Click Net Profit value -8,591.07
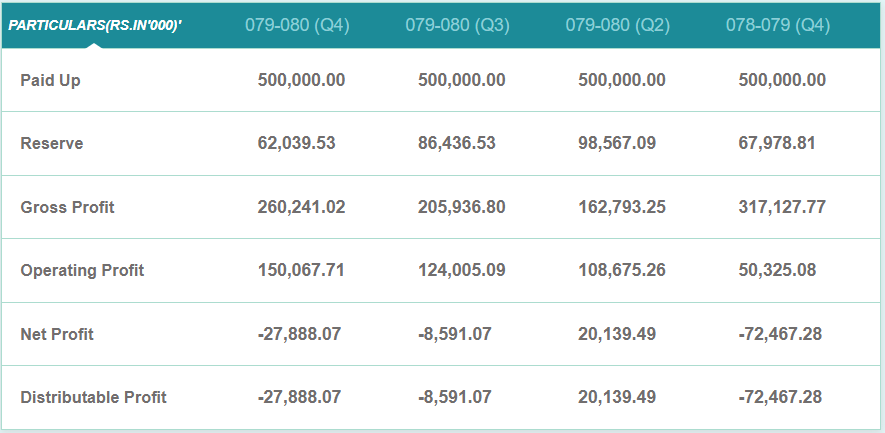The image size is (885, 433). (455, 334)
